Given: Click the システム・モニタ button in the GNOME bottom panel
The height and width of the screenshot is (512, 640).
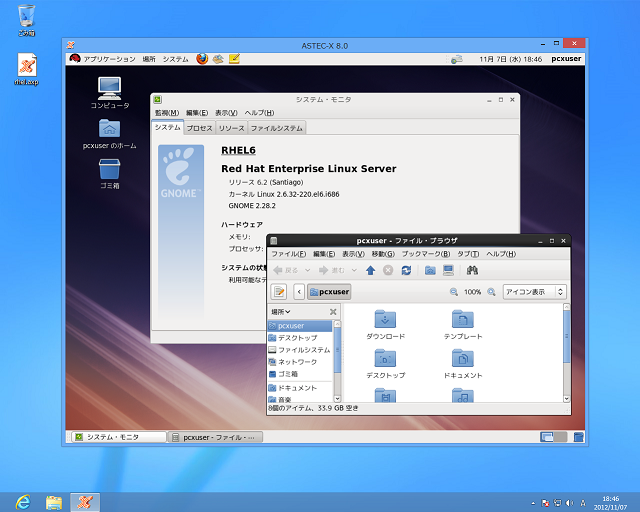Looking at the screenshot, I should pyautogui.click(x=119, y=437).
